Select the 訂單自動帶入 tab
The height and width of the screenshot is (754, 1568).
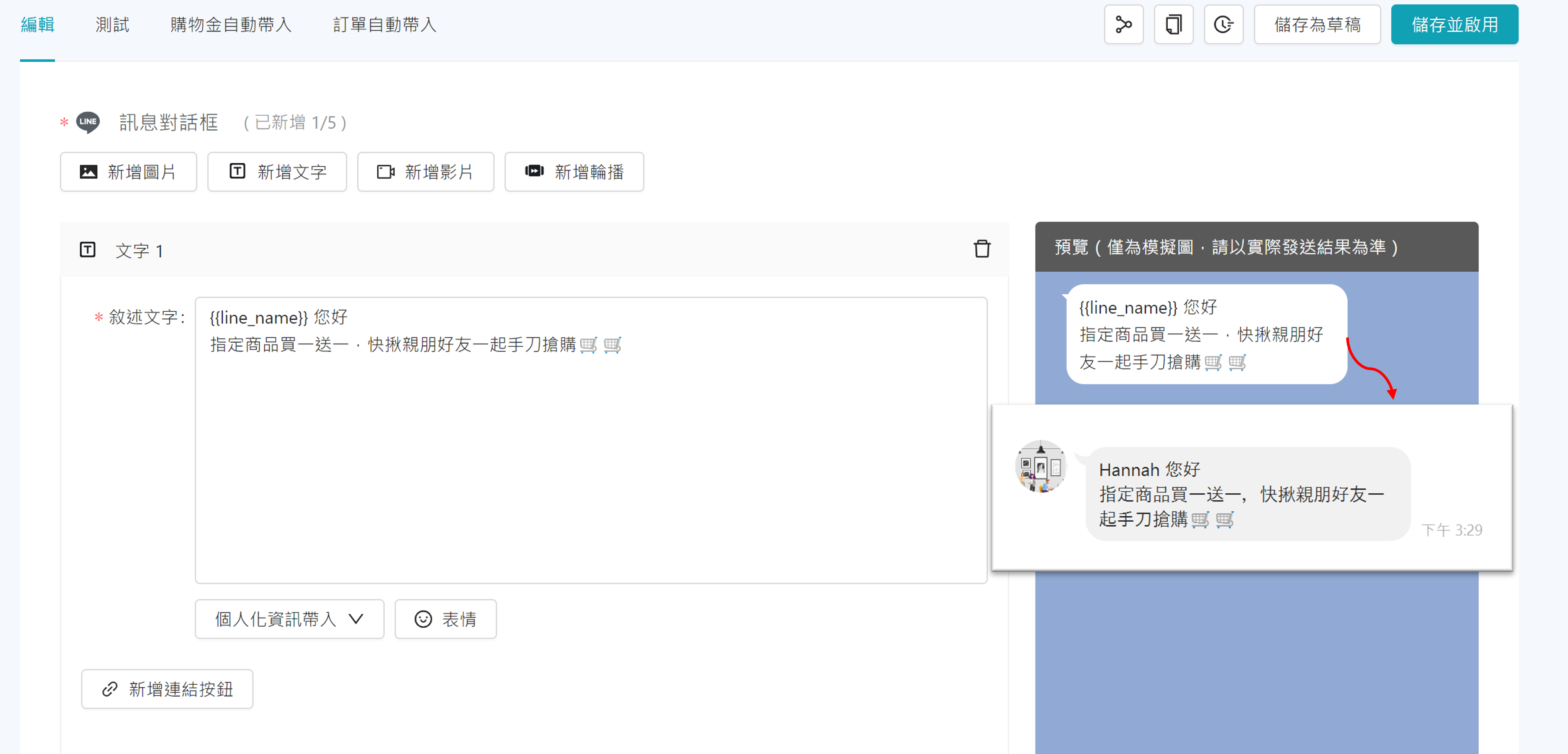(384, 25)
